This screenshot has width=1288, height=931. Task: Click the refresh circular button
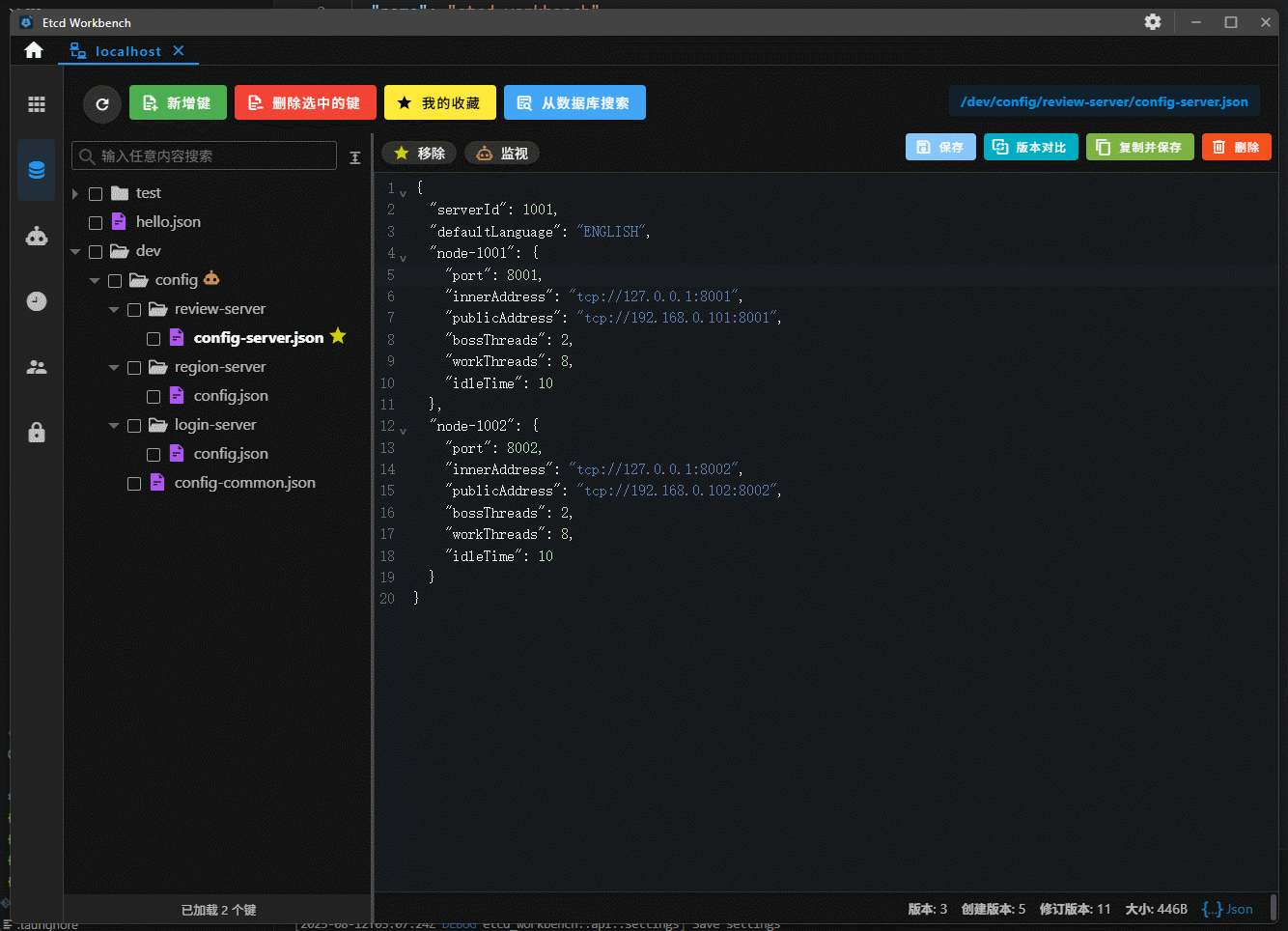click(102, 103)
